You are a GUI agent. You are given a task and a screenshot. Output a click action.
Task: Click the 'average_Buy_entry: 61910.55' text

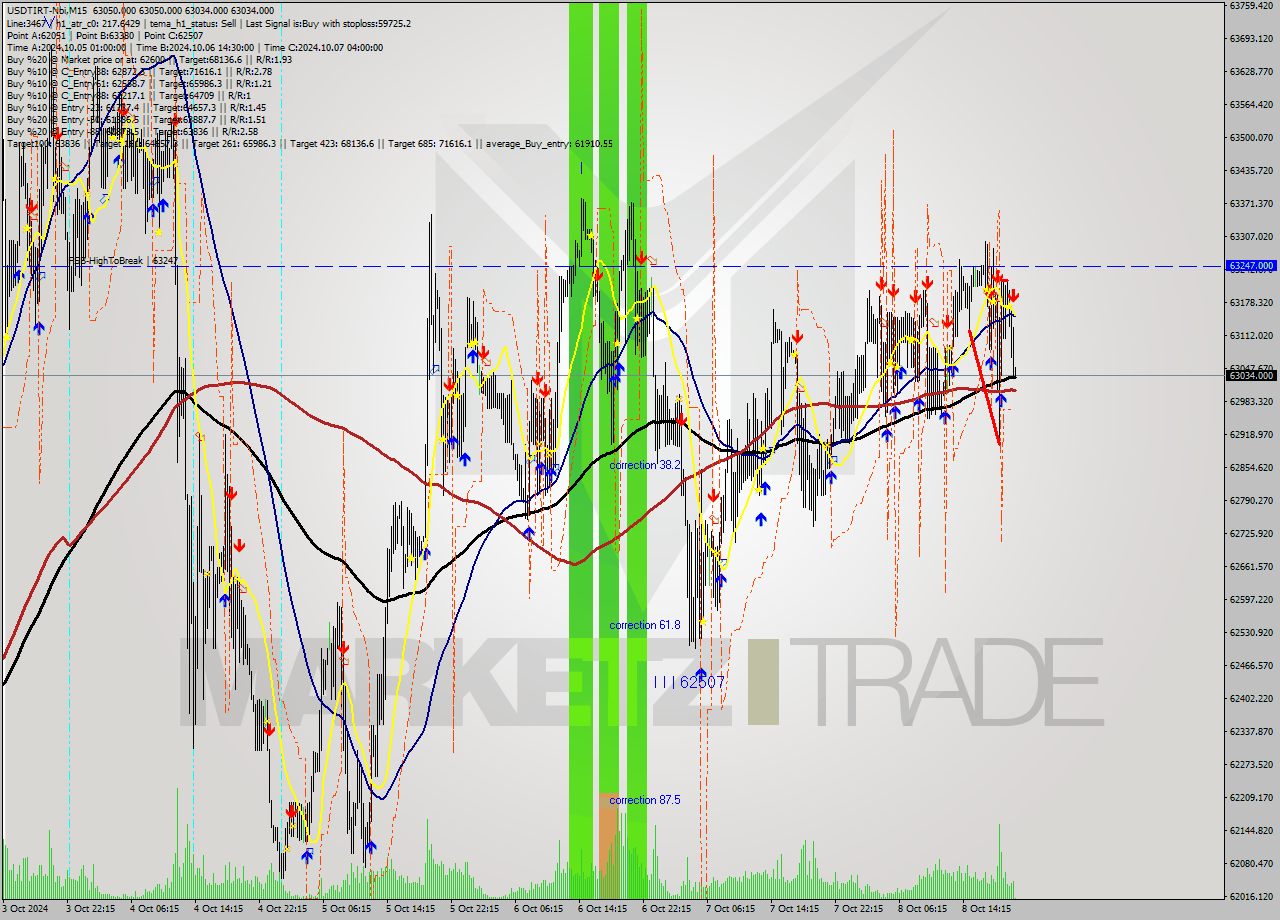click(549, 144)
